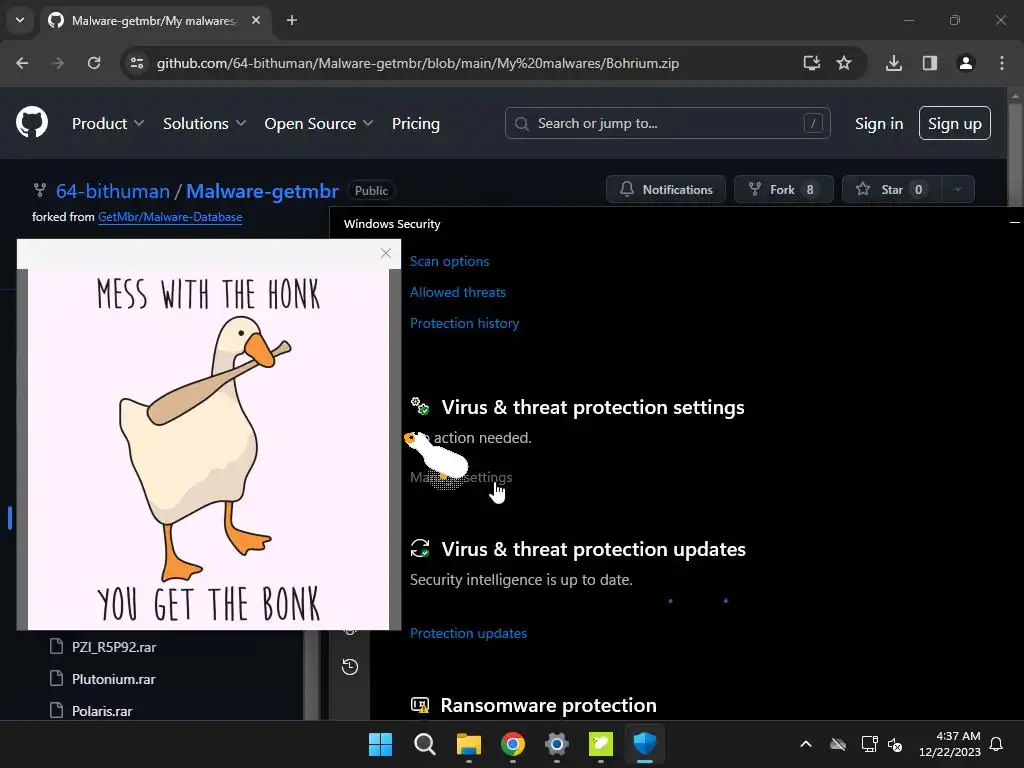The height and width of the screenshot is (768, 1024).
Task: Open the 64-bithuman user link
Action: coord(112,191)
